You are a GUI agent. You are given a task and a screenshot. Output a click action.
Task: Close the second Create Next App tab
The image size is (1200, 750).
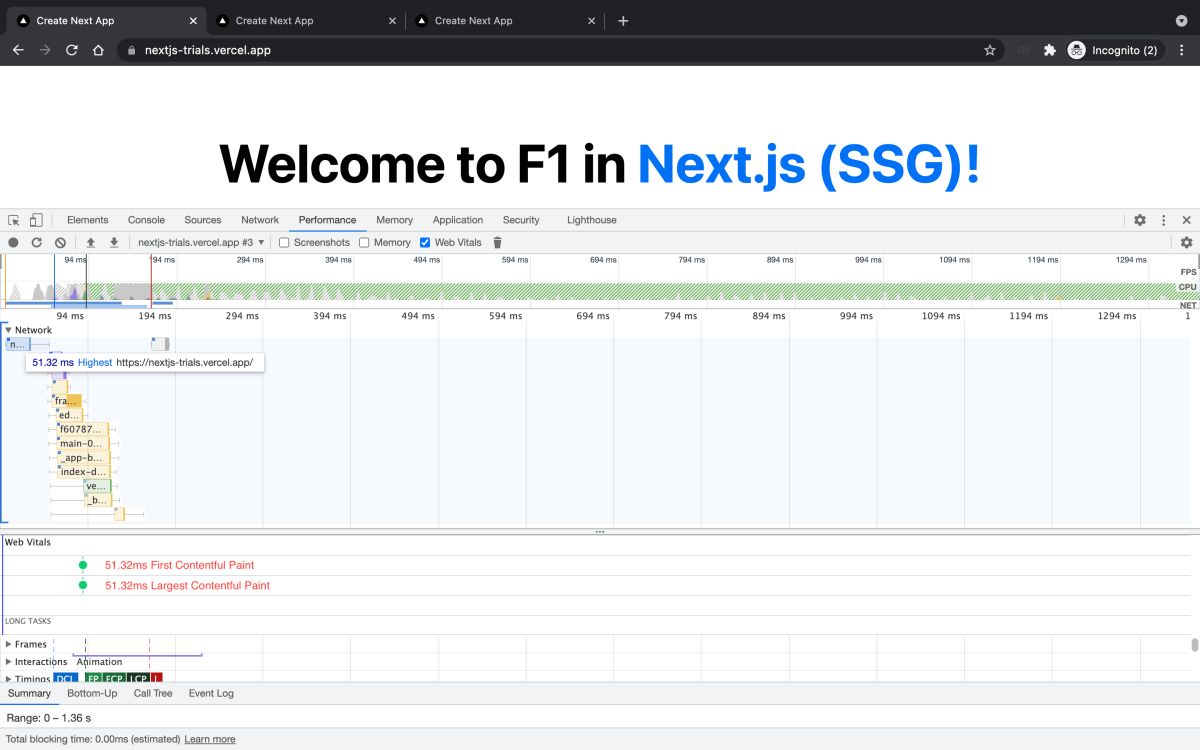coord(393,20)
